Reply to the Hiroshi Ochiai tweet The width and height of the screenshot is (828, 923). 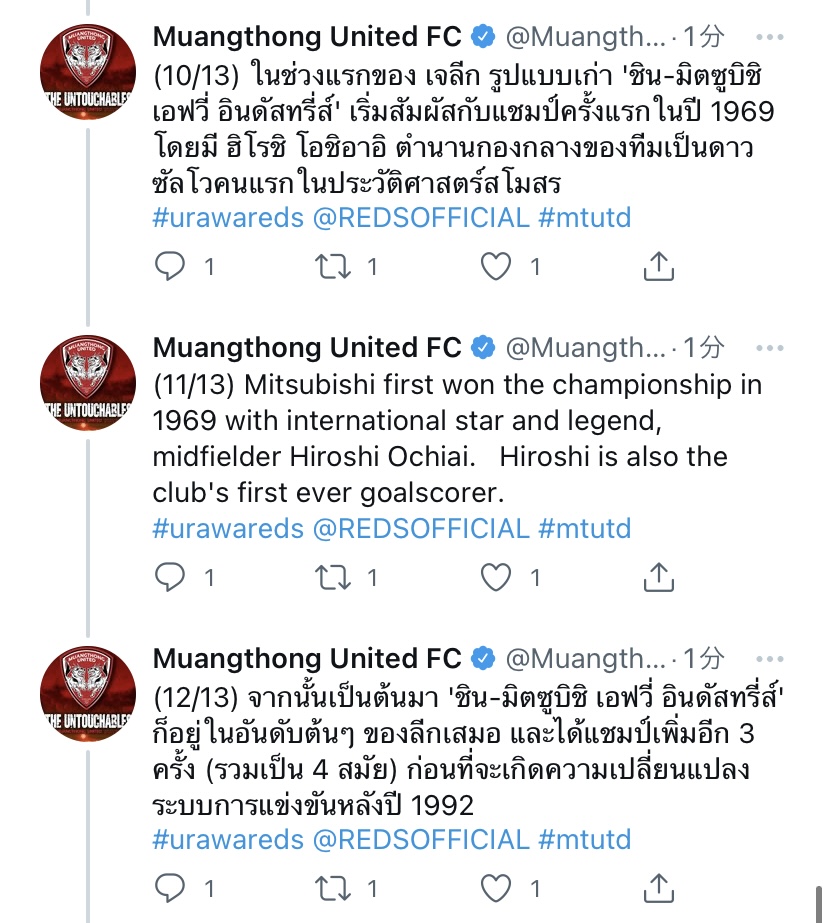pos(172,577)
